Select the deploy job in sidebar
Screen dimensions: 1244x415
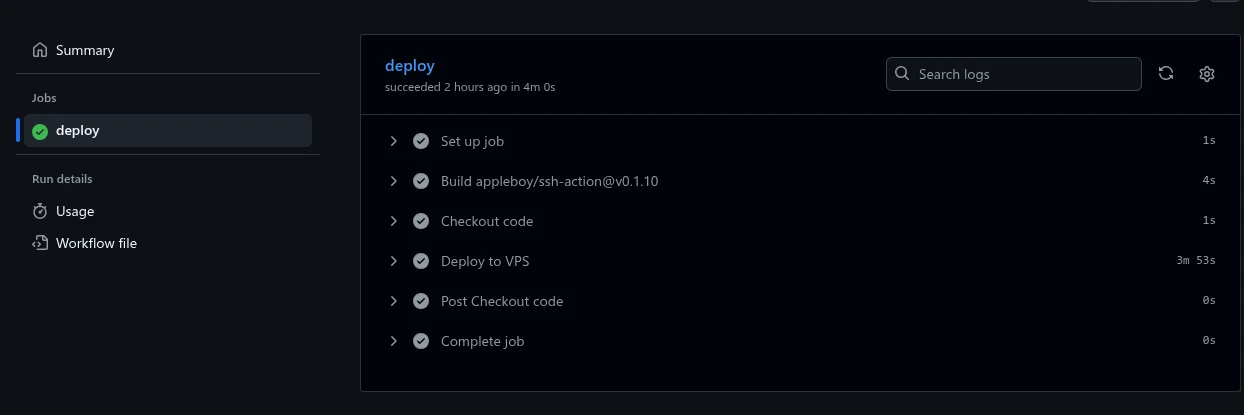coord(168,130)
